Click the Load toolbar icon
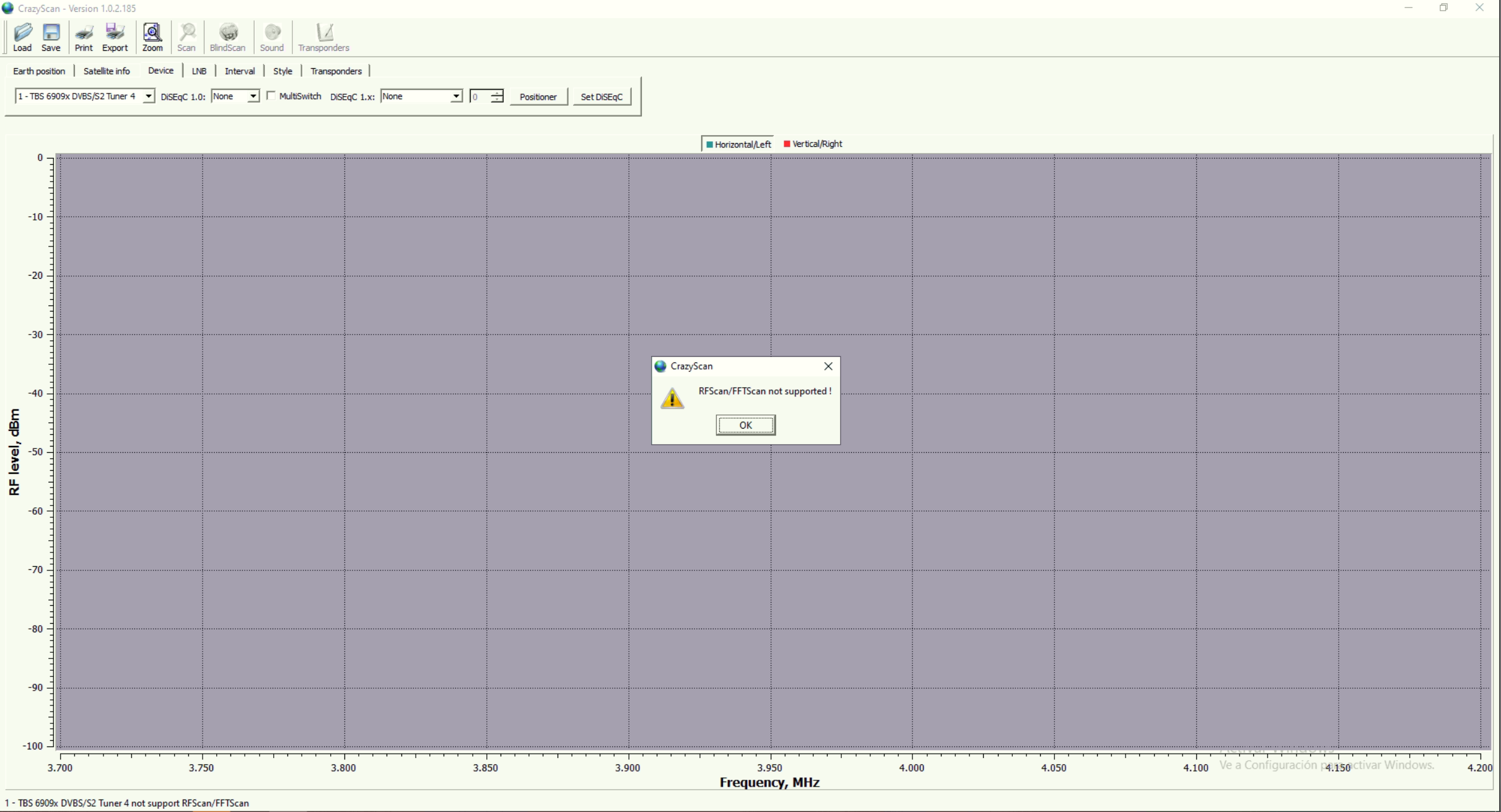 [x=22, y=37]
